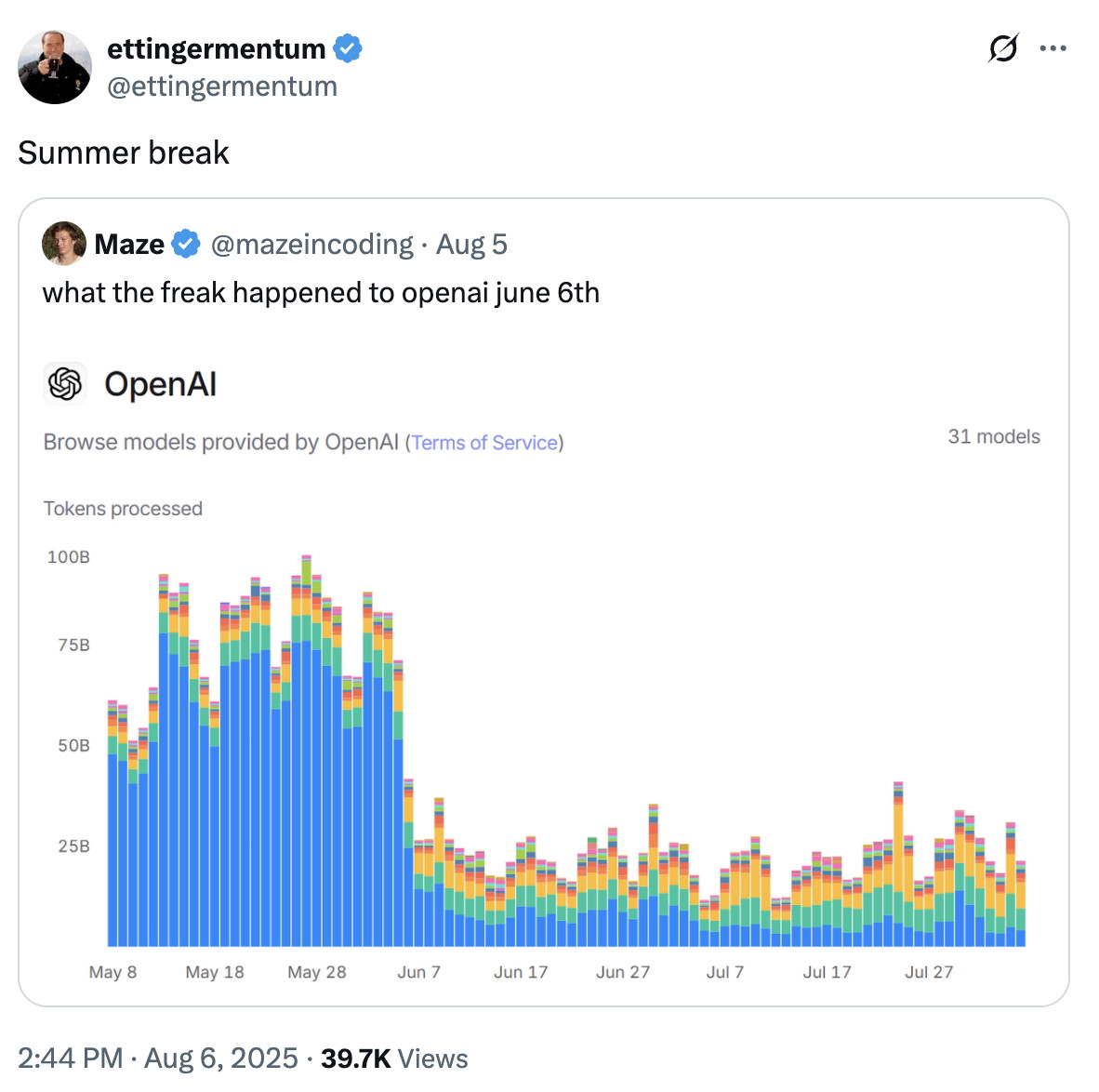Open the quoted post asking about June 6th
The height and width of the screenshot is (1092, 1099).
[321, 293]
